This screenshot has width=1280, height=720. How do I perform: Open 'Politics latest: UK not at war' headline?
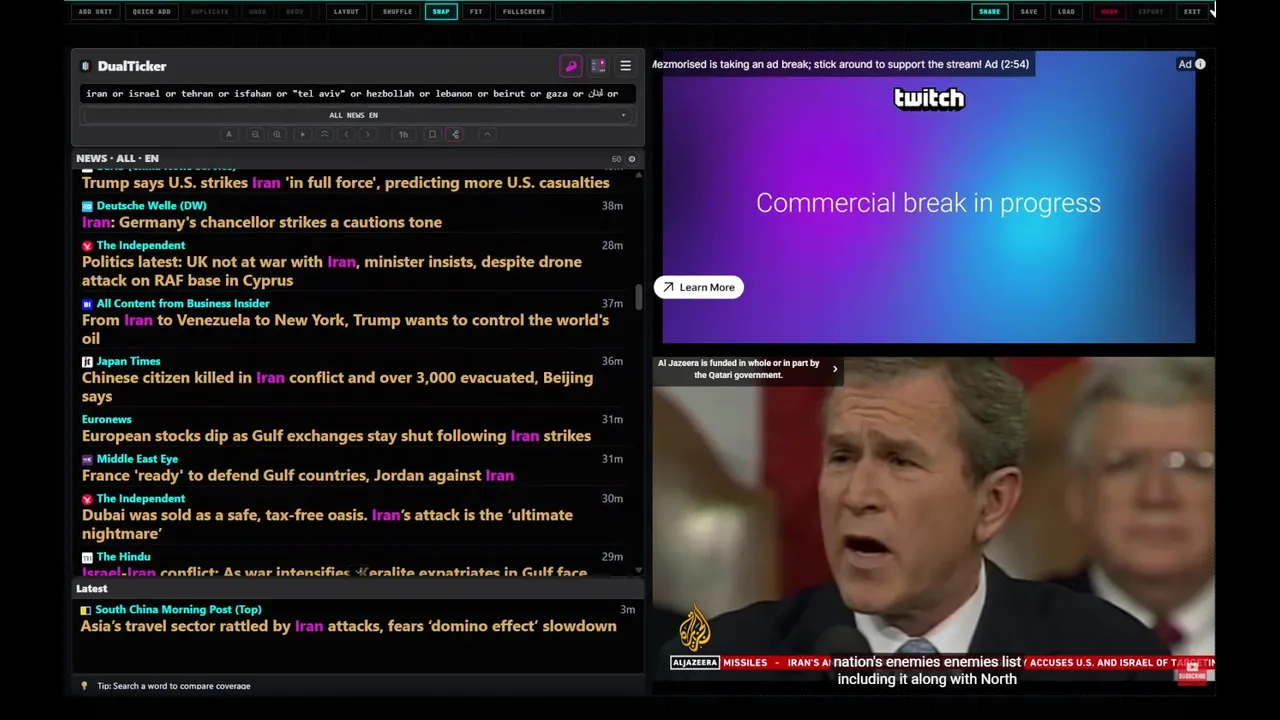(332, 271)
